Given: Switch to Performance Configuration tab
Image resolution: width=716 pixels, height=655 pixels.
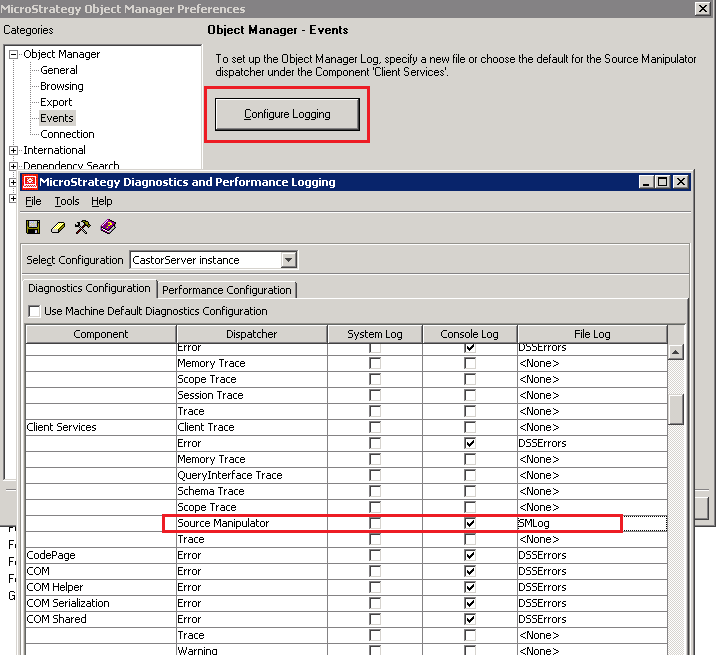Looking at the screenshot, I should [x=227, y=290].
